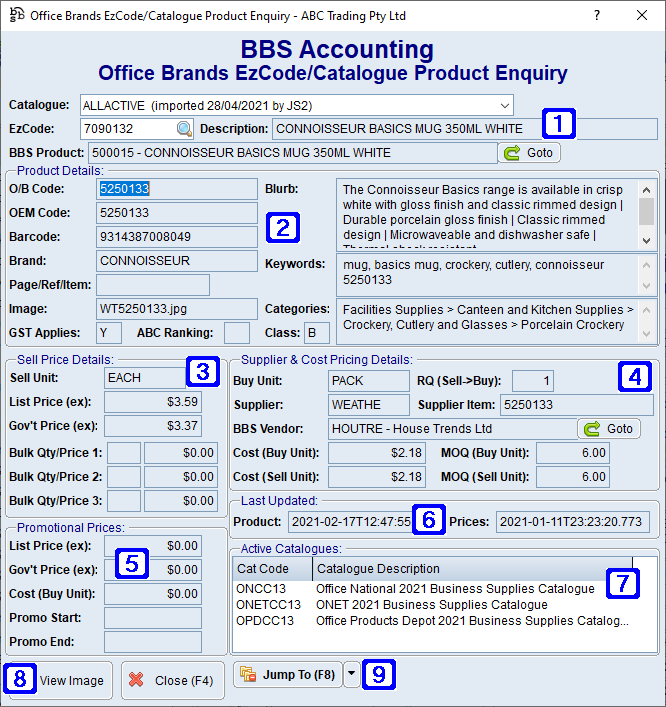Viewport: 666px width, 707px height.
Task: Click the ABC Ranking field
Action: 237,333
